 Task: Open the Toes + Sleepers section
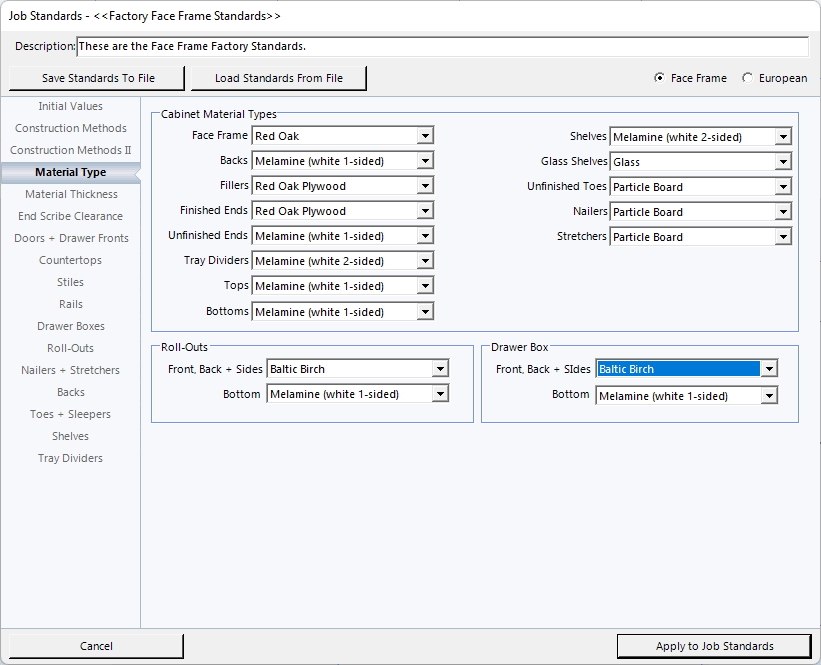tap(71, 414)
